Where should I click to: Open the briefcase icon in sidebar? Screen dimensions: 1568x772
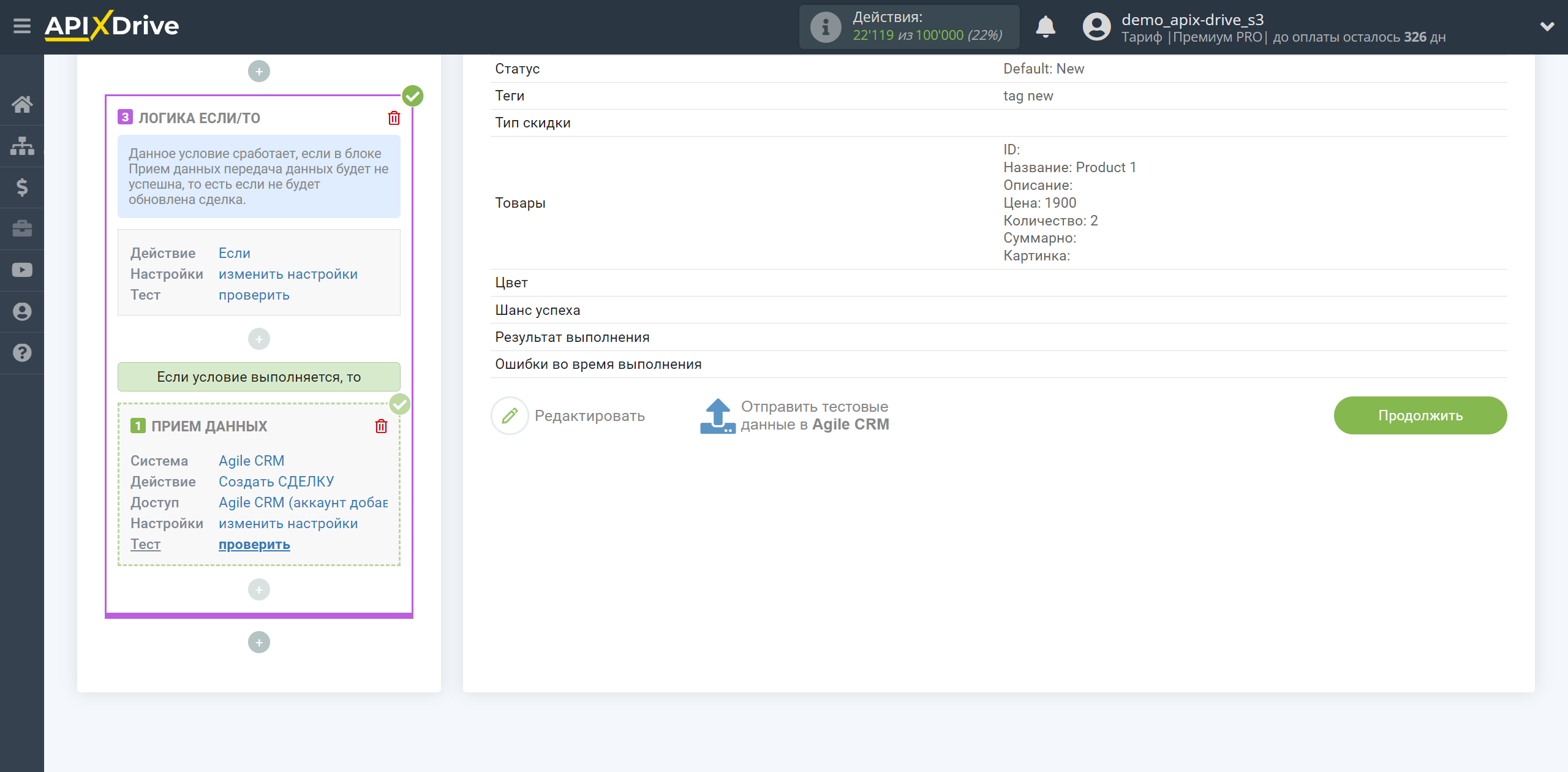[22, 229]
